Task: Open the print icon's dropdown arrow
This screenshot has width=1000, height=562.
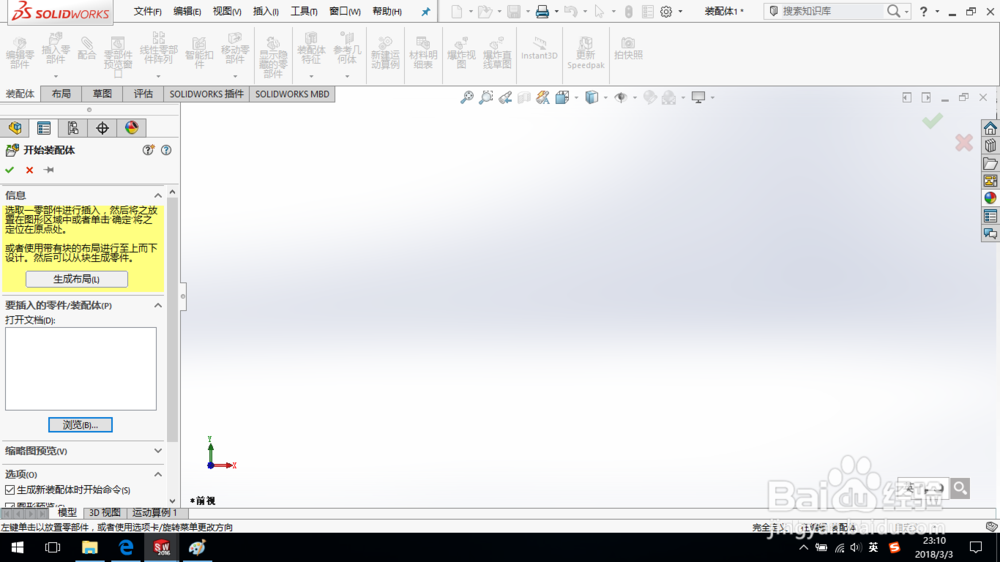Action: click(556, 11)
